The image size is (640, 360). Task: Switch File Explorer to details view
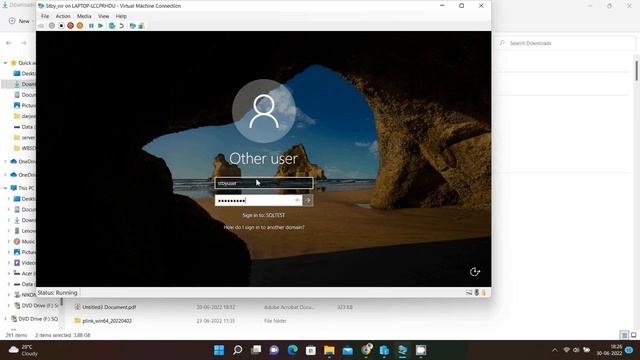[x=624, y=335]
